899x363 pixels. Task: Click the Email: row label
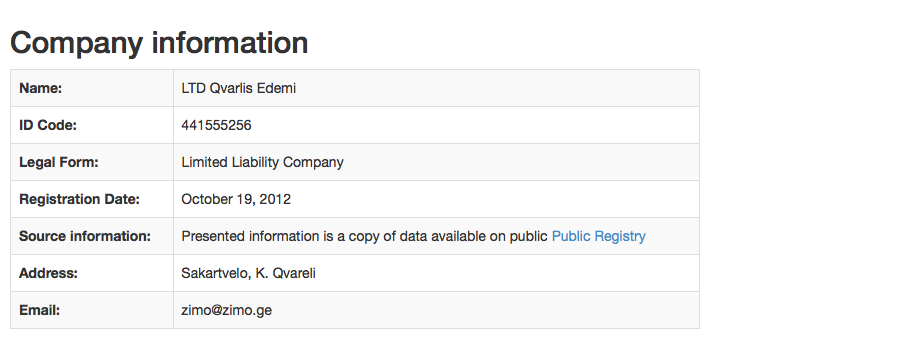[40, 310]
